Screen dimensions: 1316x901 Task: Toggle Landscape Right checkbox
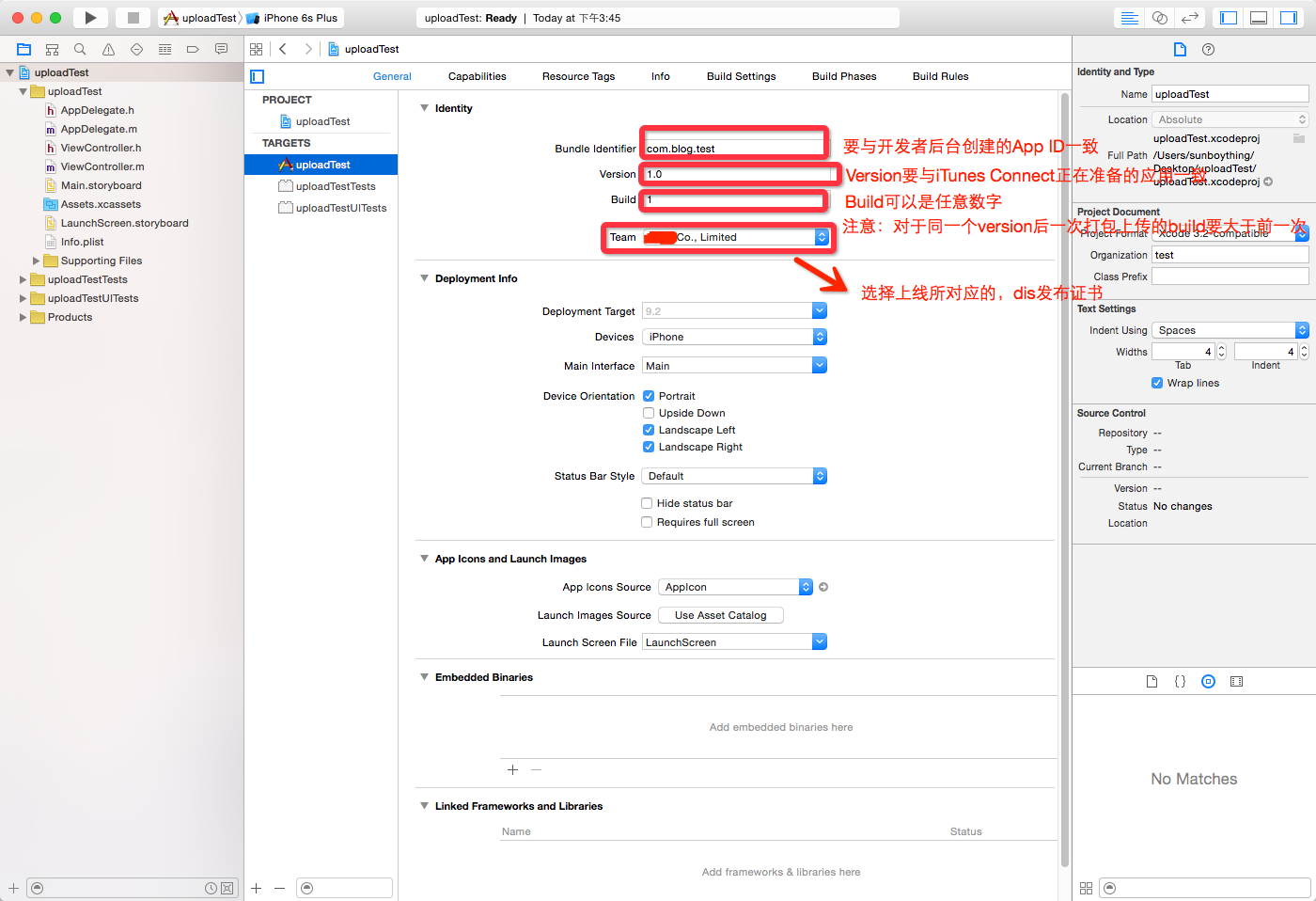coord(649,447)
